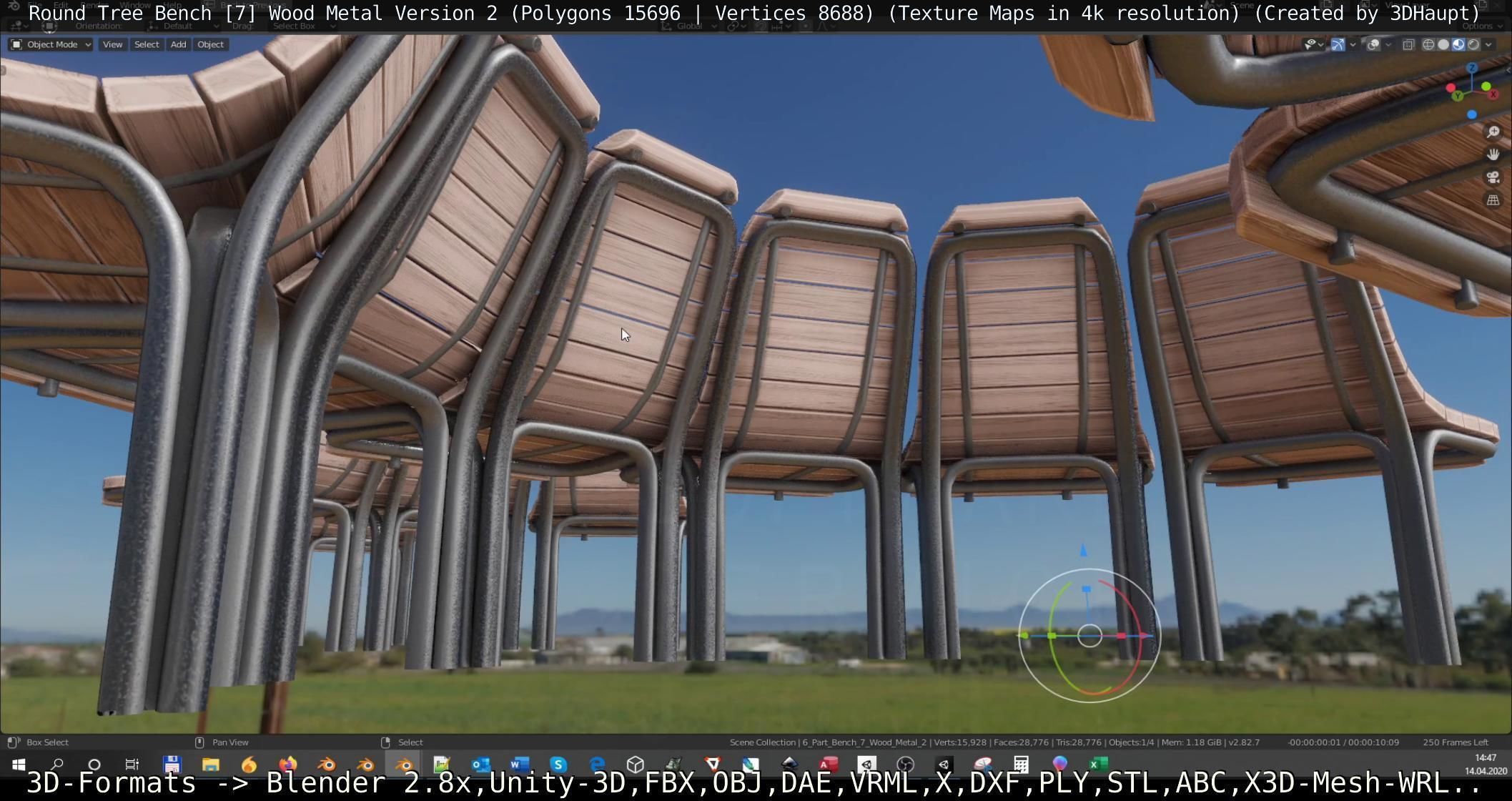Screen dimensions: 1512x801
Task: Select wireframe viewport shading
Action: click(1428, 44)
